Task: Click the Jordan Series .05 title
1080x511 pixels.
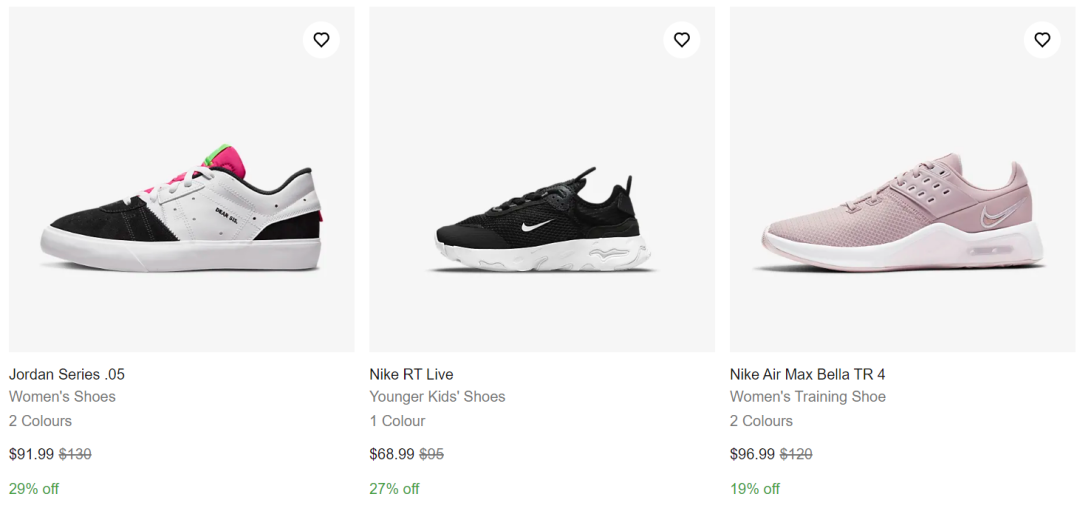Action: [67, 375]
